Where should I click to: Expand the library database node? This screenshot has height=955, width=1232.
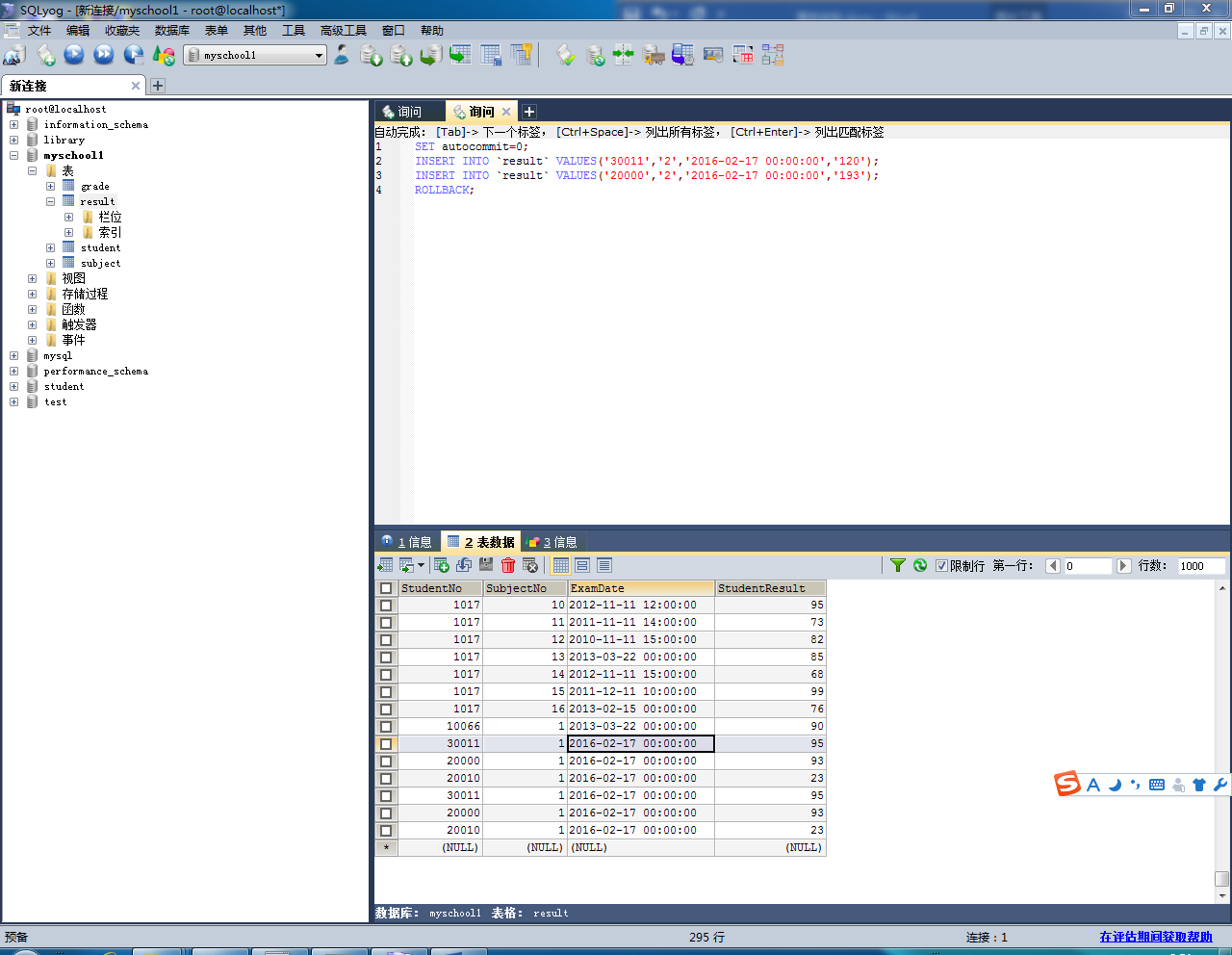13,141
